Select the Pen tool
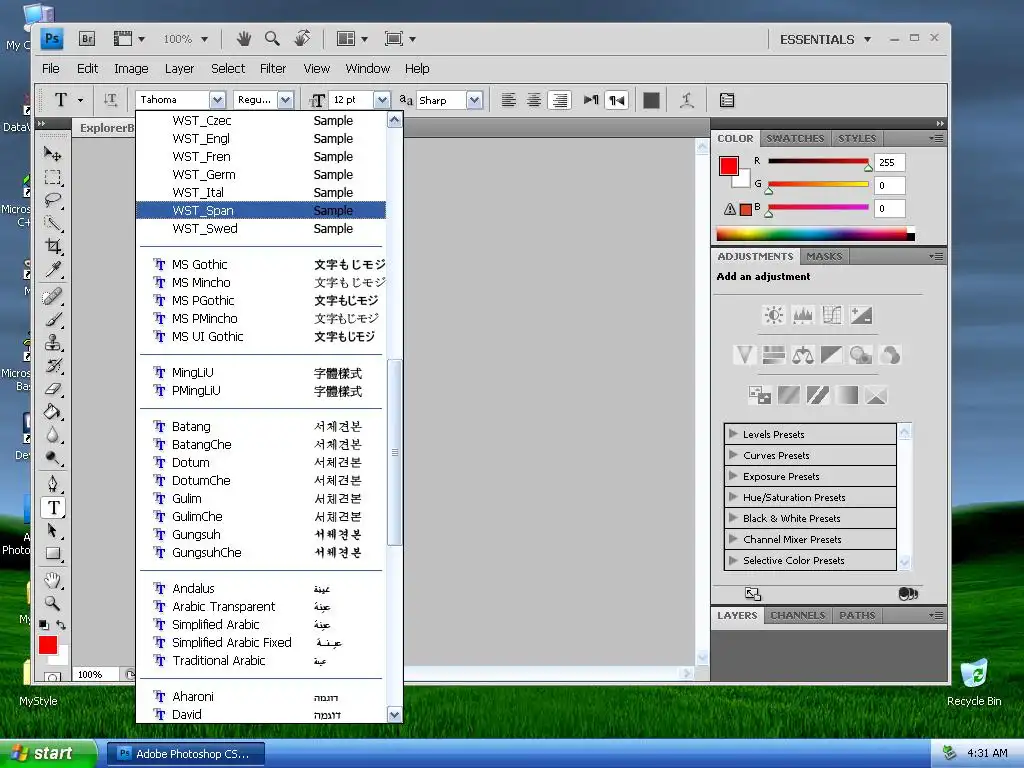1024x768 pixels. 53,484
